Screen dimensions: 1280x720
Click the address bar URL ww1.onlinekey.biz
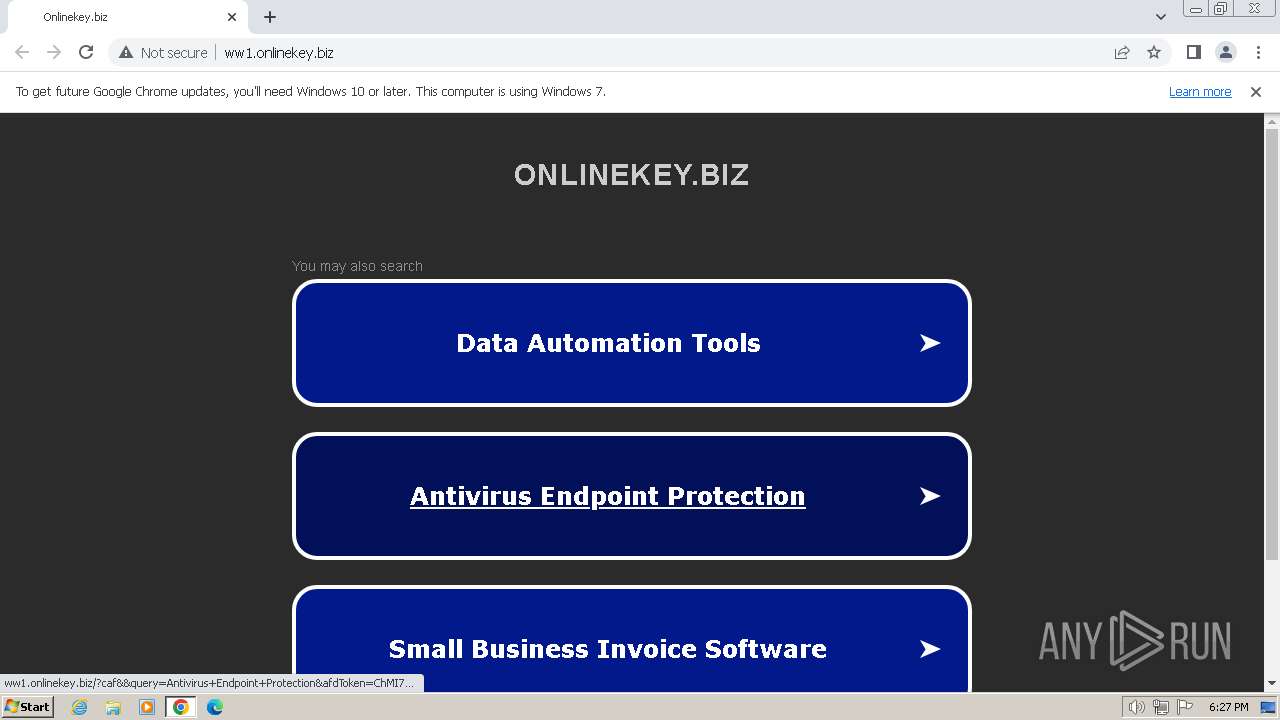(279, 52)
